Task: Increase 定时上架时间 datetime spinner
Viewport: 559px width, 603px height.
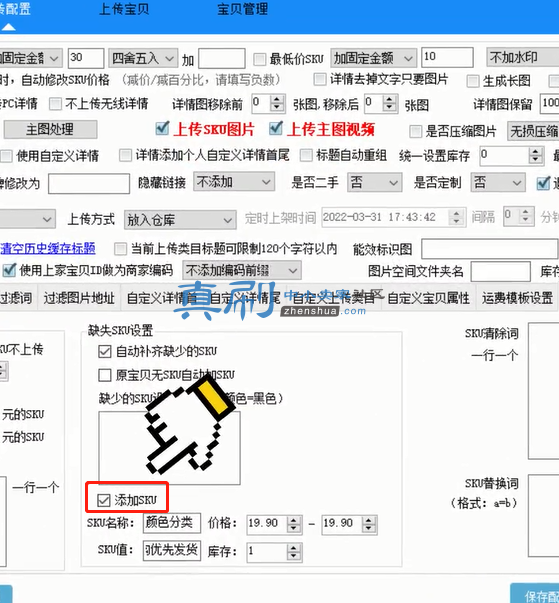Action: click(x=456, y=213)
